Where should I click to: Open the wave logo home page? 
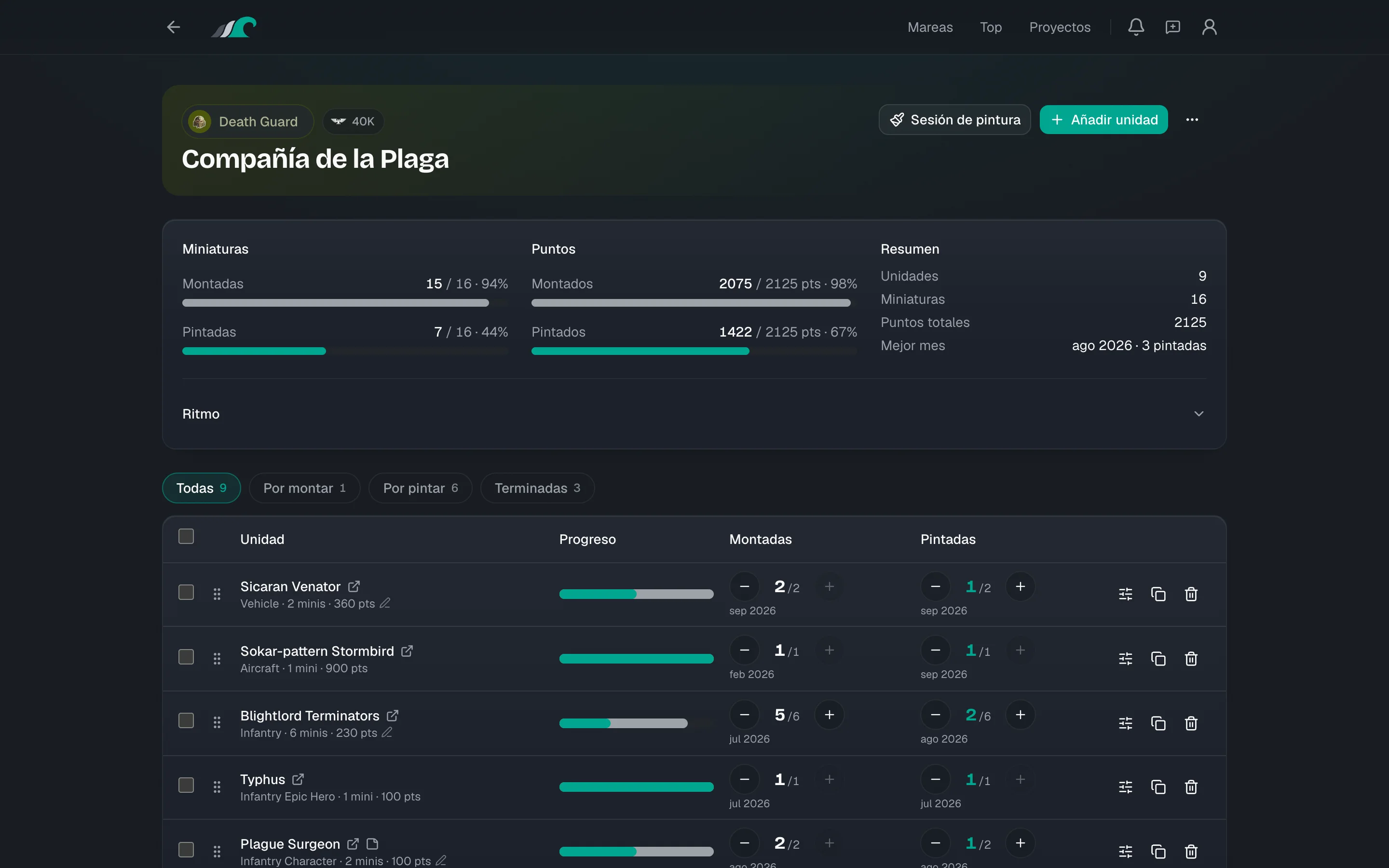(233, 27)
